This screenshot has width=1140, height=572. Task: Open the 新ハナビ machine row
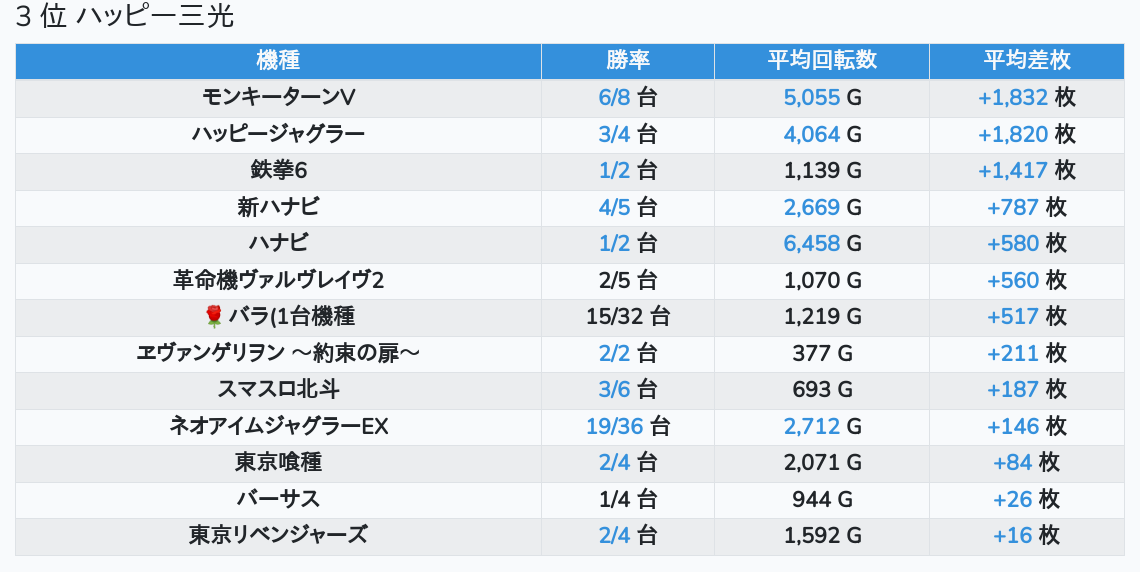click(x=278, y=207)
